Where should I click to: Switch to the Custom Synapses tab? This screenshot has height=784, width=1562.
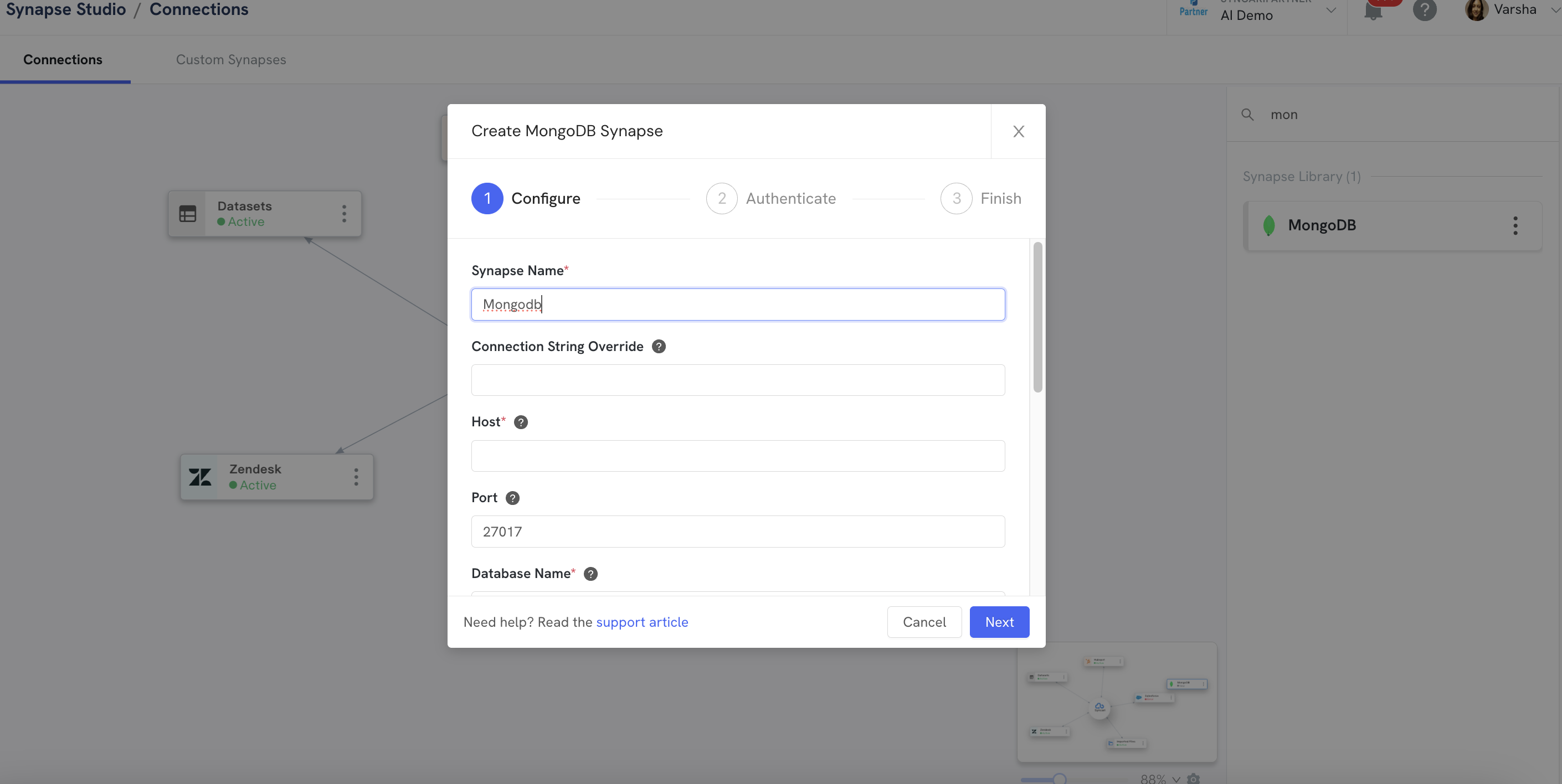231,59
